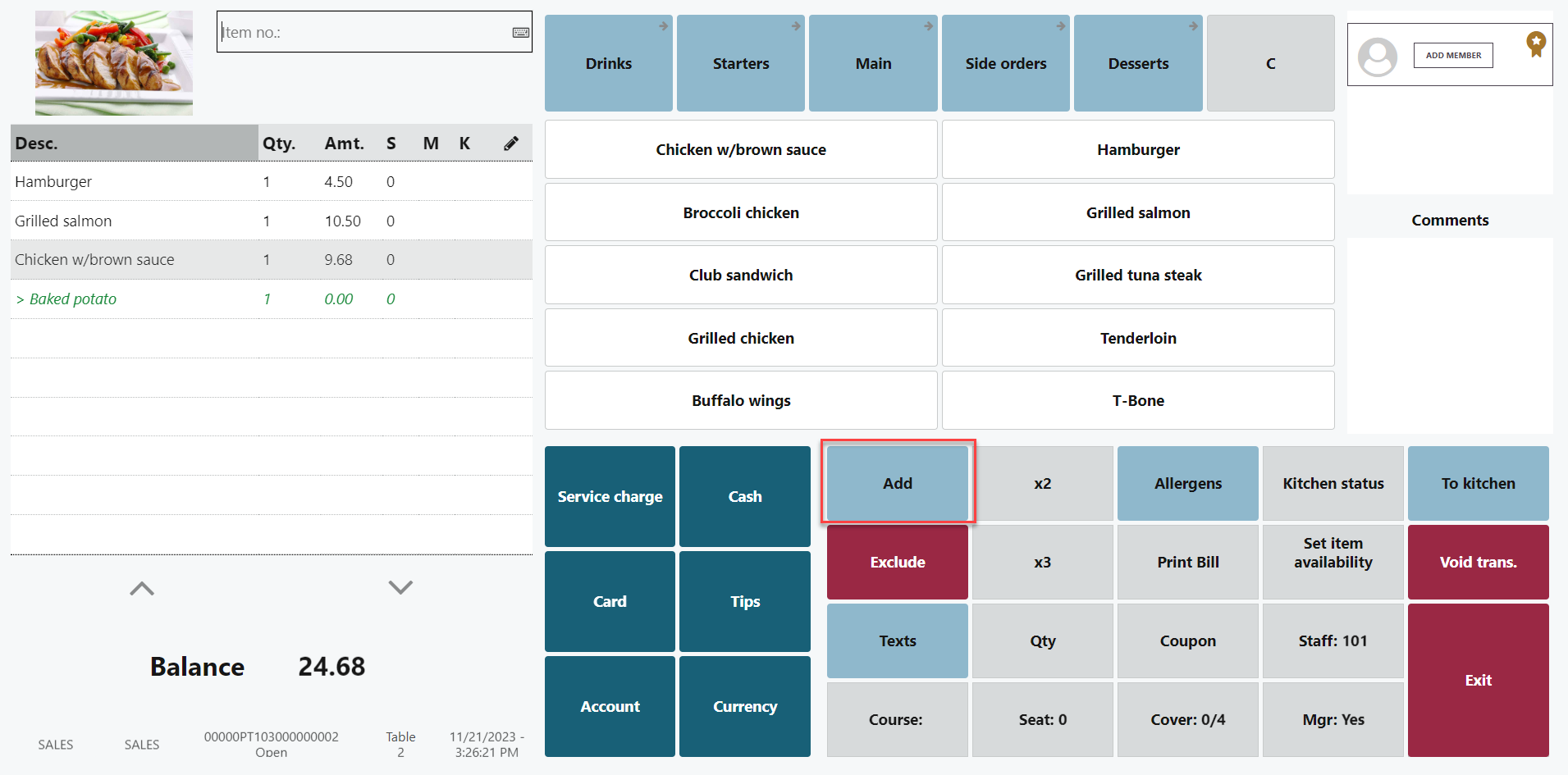Click the Print Bill button
Screen dimensions: 1568x775
(x=1187, y=563)
